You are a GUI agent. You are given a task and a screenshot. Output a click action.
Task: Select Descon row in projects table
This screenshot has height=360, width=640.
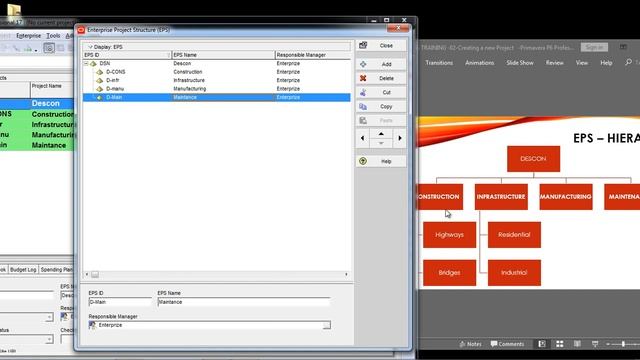pos(37,104)
